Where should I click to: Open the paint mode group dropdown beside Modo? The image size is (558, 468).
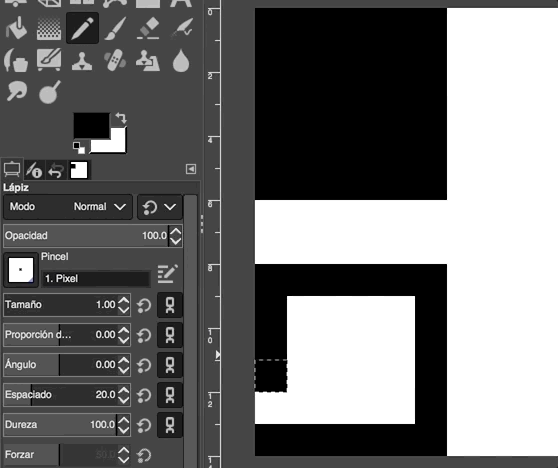pos(160,207)
